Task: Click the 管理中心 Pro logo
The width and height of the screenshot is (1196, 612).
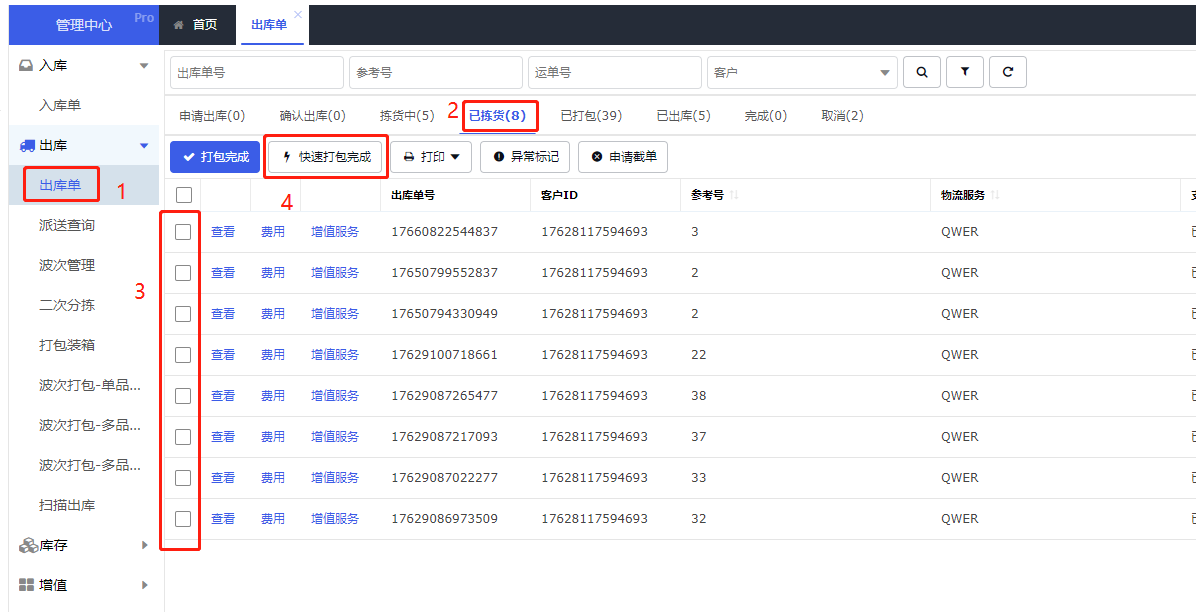Action: [84, 24]
